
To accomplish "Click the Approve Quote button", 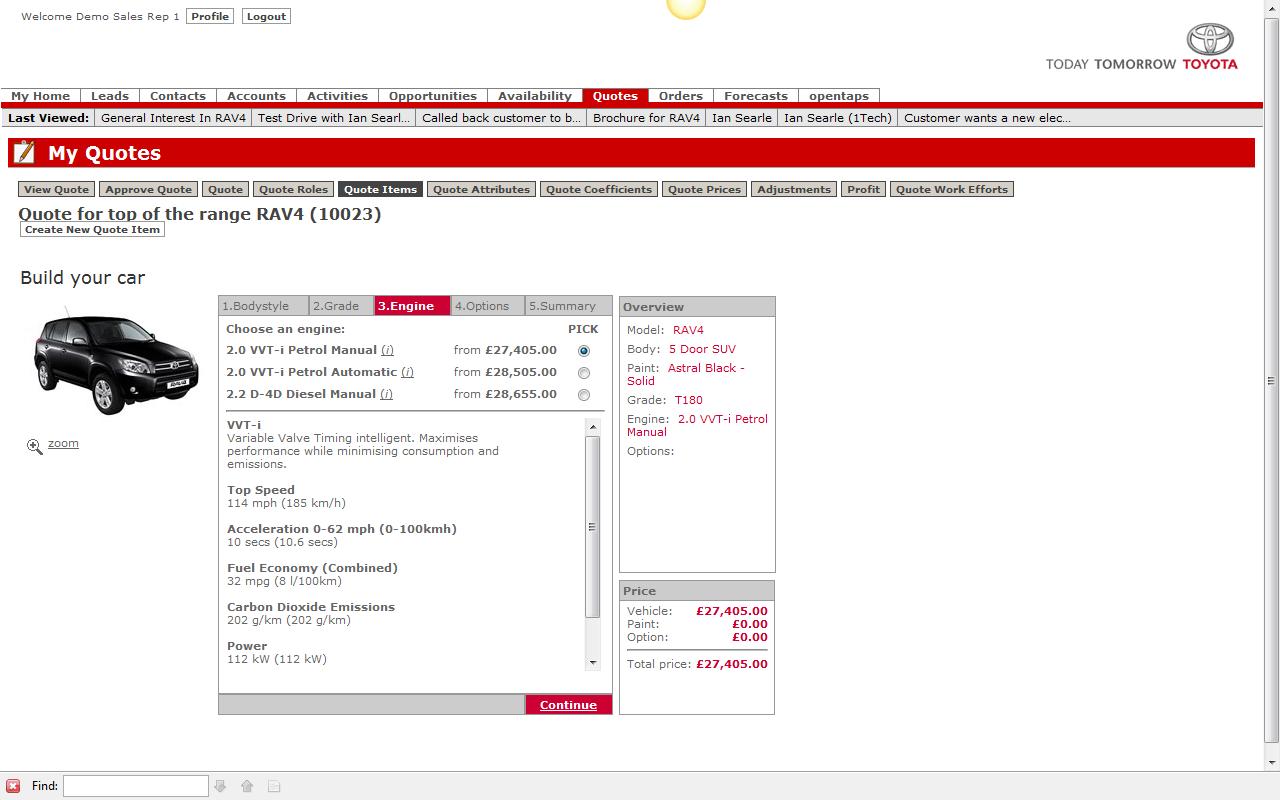I will pos(149,189).
